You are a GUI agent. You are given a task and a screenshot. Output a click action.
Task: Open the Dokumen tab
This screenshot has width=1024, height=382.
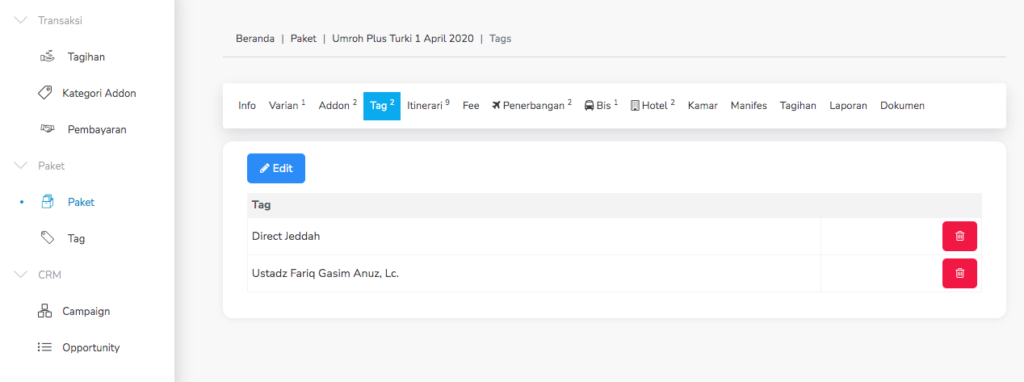point(903,105)
